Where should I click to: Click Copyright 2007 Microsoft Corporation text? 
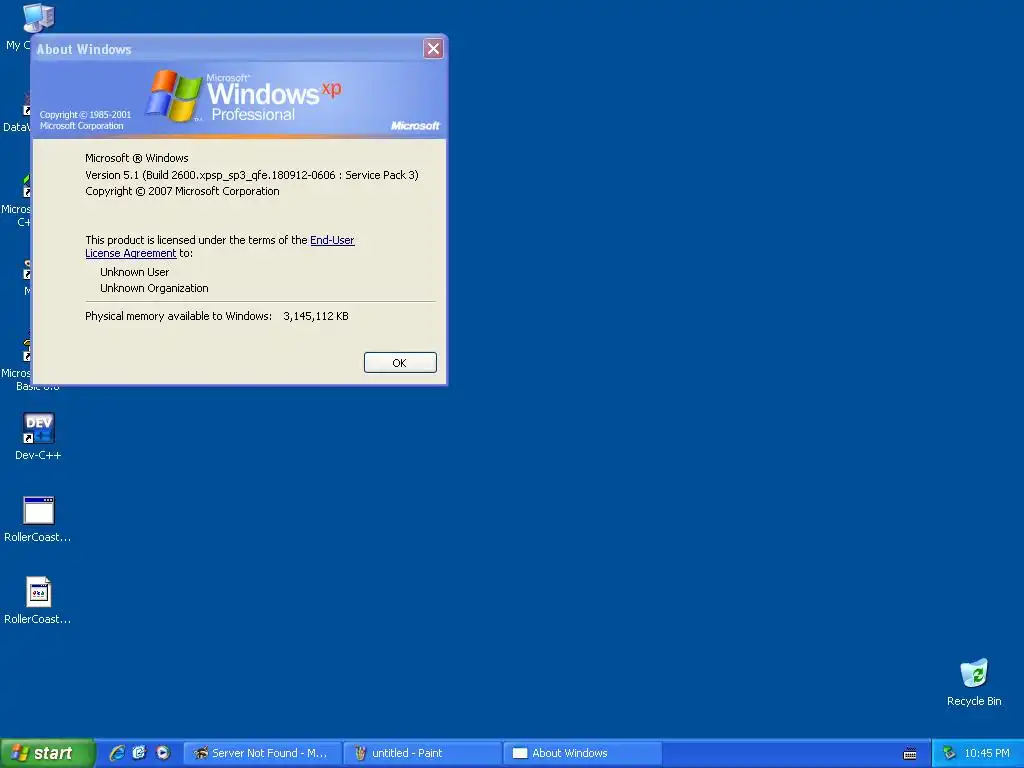[x=182, y=191]
